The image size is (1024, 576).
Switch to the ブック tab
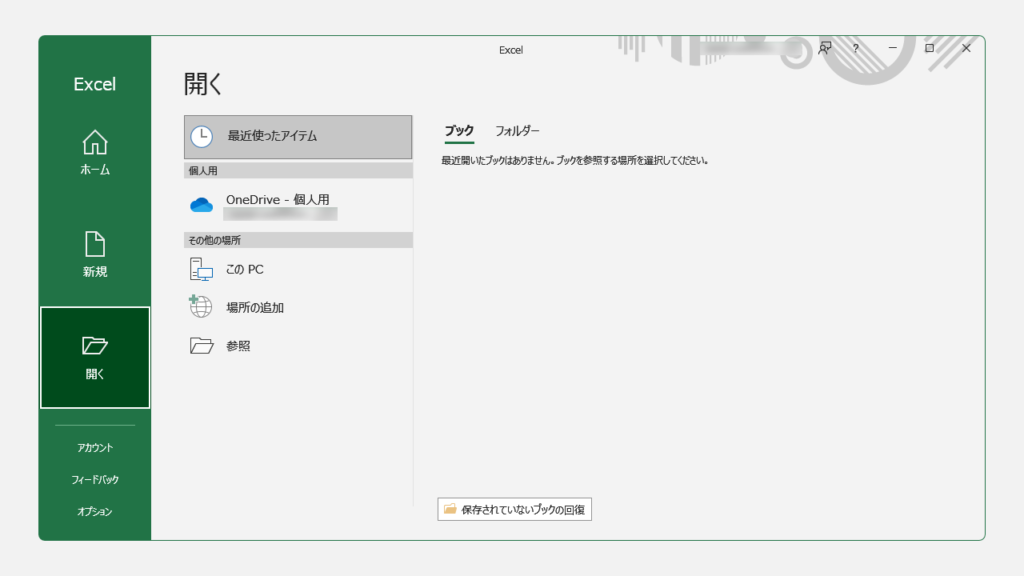pyautogui.click(x=459, y=131)
